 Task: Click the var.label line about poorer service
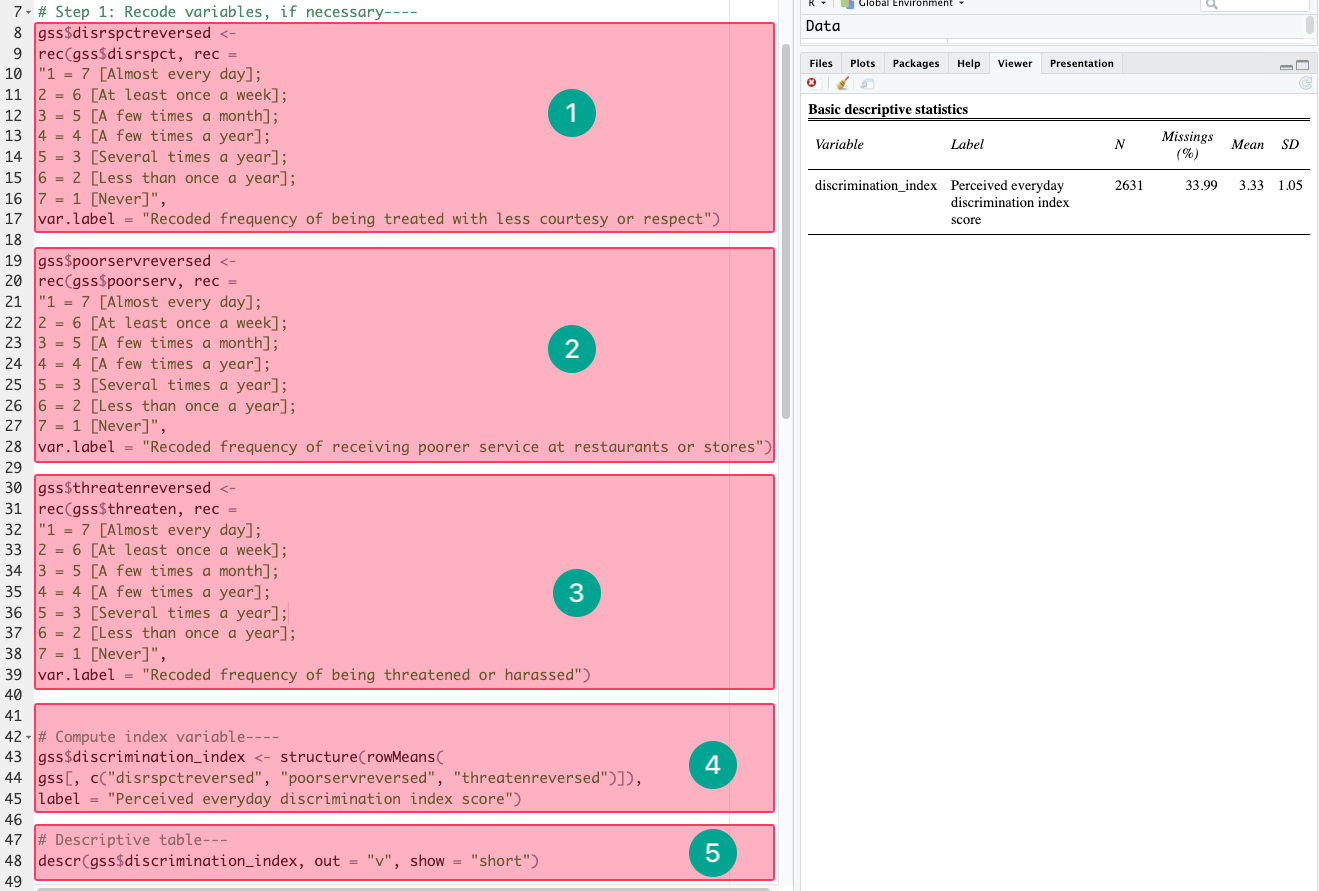point(405,447)
